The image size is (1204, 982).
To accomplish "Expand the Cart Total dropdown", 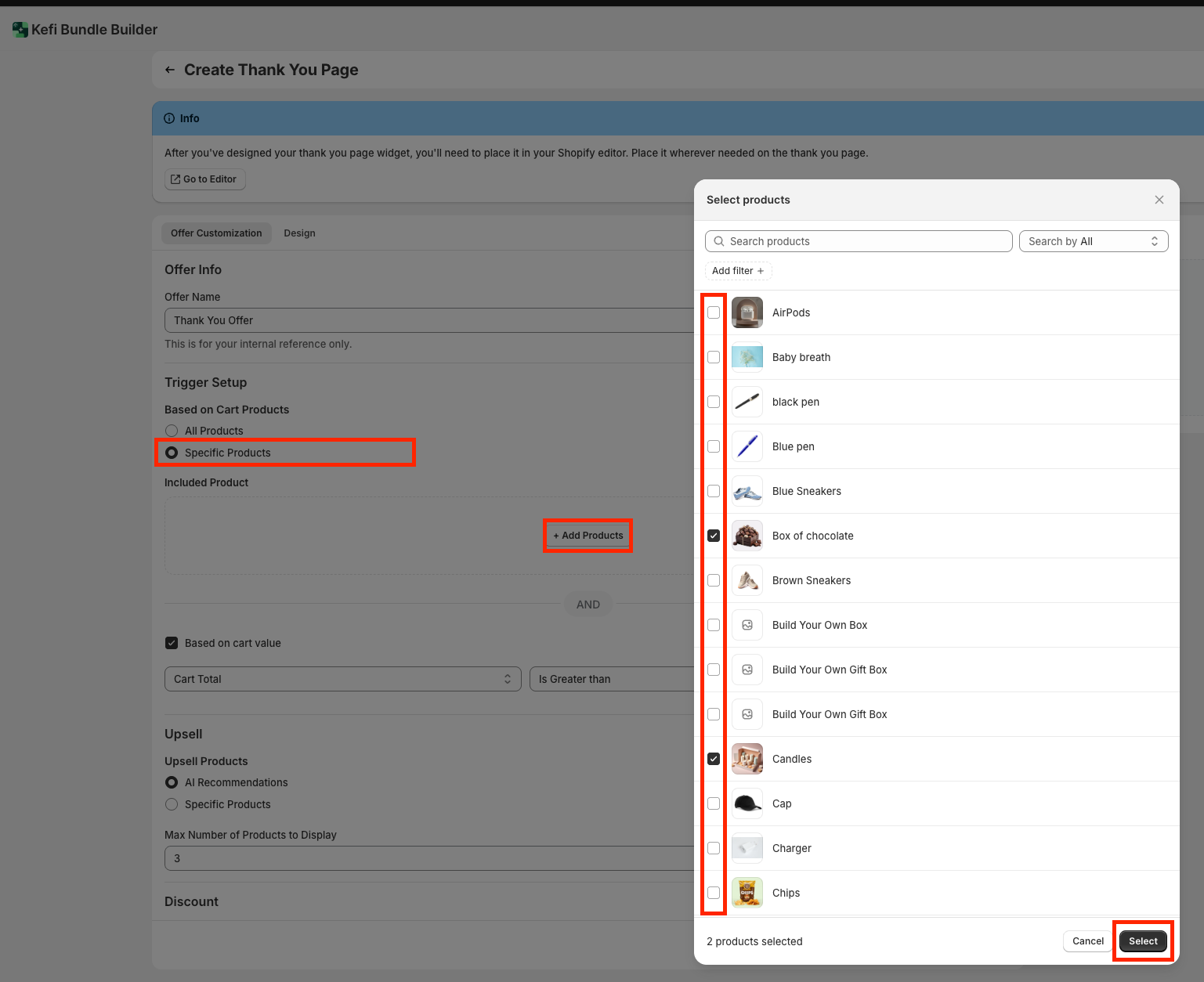I will coord(342,679).
